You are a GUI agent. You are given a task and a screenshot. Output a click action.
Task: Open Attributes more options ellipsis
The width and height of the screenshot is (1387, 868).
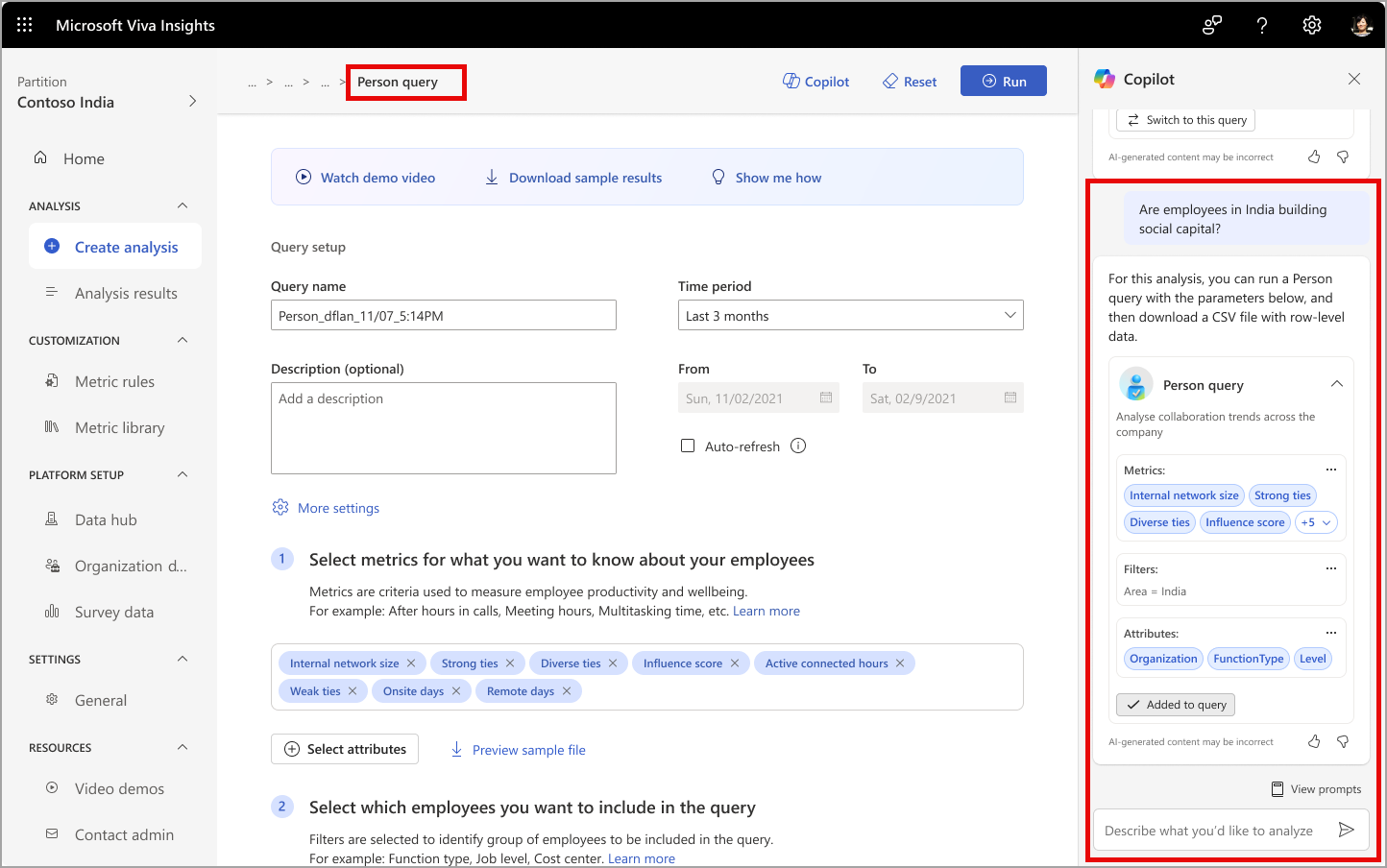click(x=1331, y=633)
